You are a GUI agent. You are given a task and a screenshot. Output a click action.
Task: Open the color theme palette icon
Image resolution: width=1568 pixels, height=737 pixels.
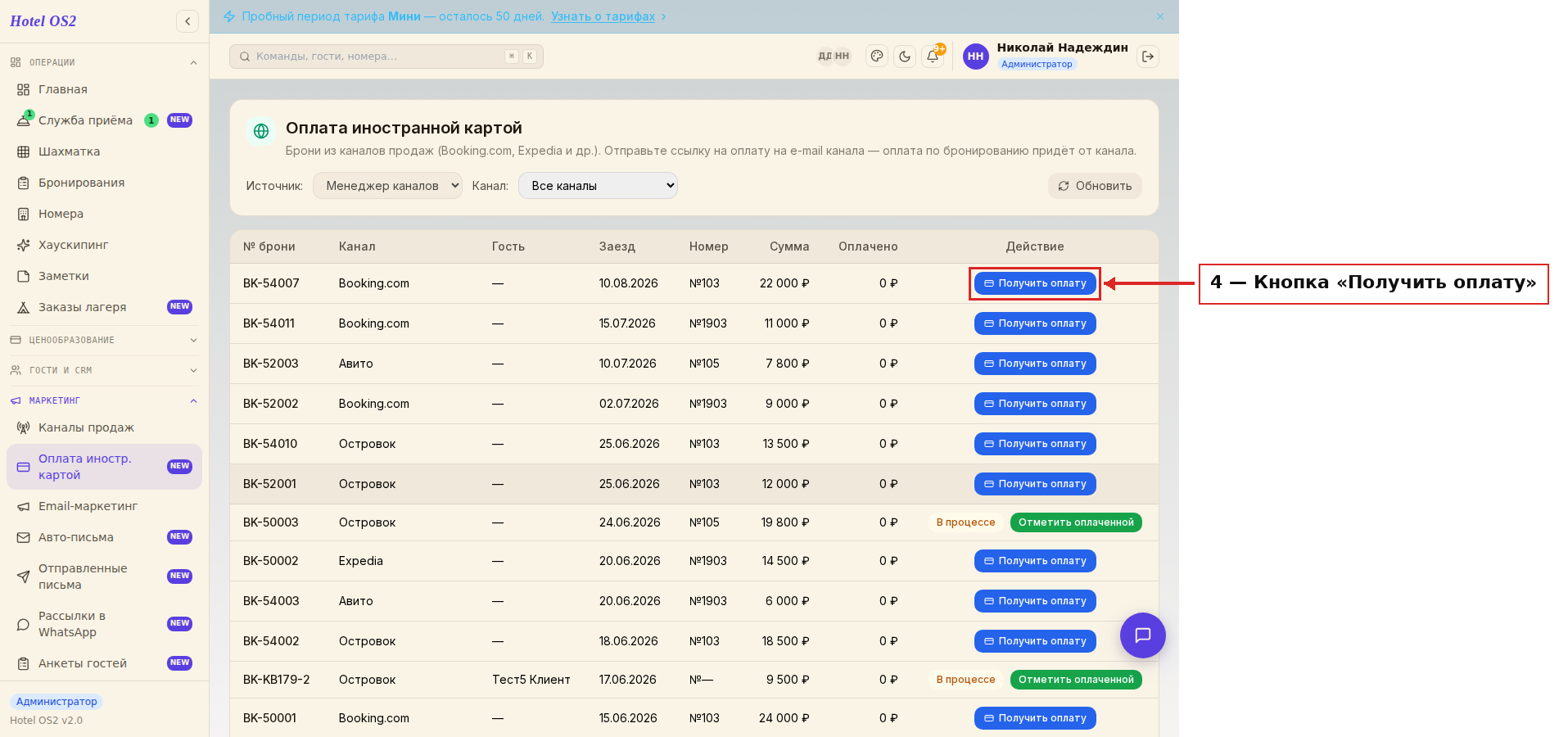877,57
